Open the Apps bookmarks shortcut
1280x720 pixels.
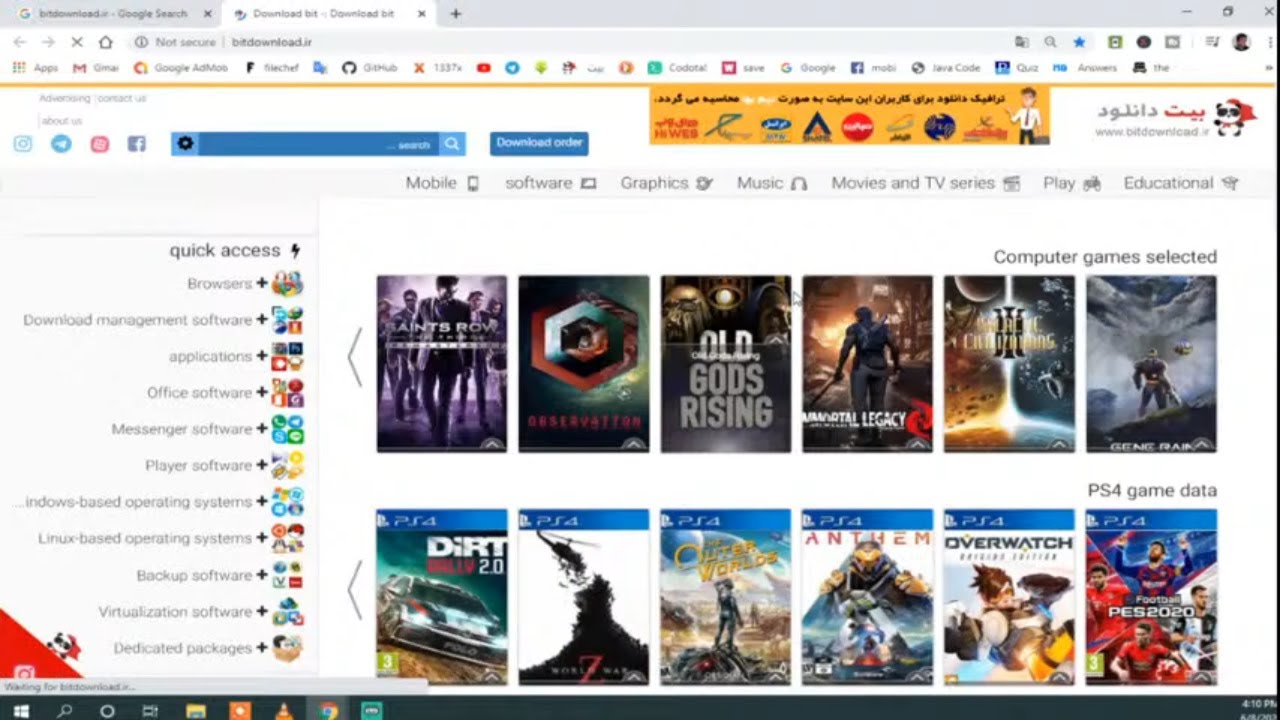pos(35,68)
